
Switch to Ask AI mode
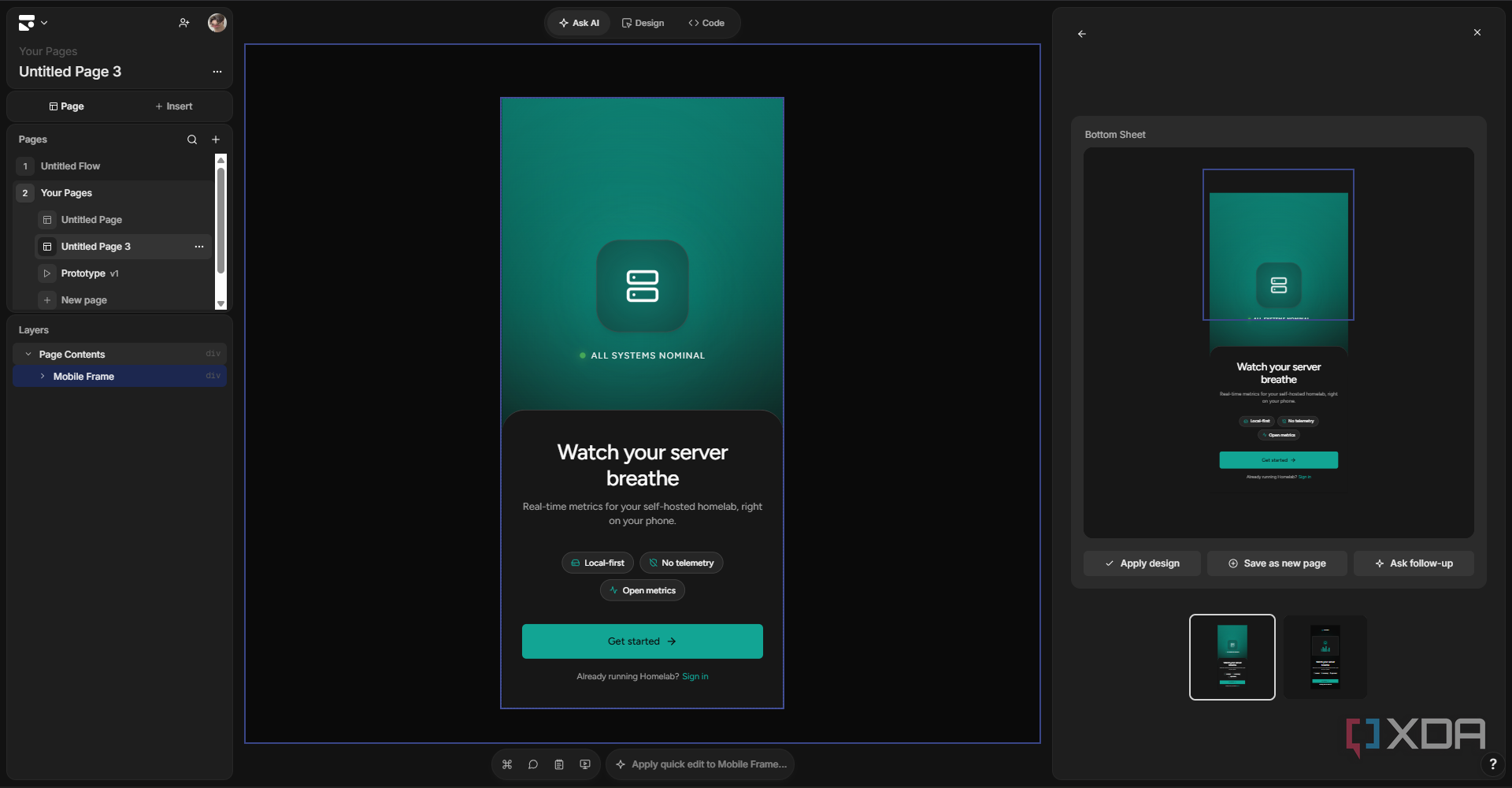579,23
